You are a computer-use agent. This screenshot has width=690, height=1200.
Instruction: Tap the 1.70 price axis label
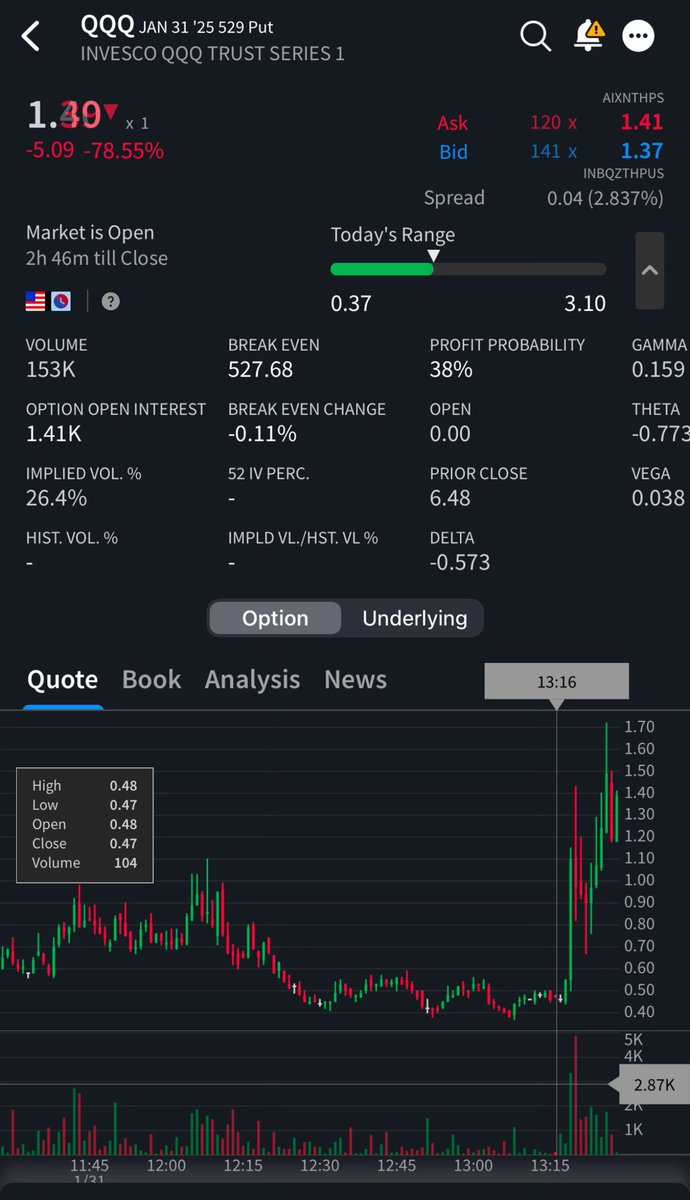(x=639, y=727)
